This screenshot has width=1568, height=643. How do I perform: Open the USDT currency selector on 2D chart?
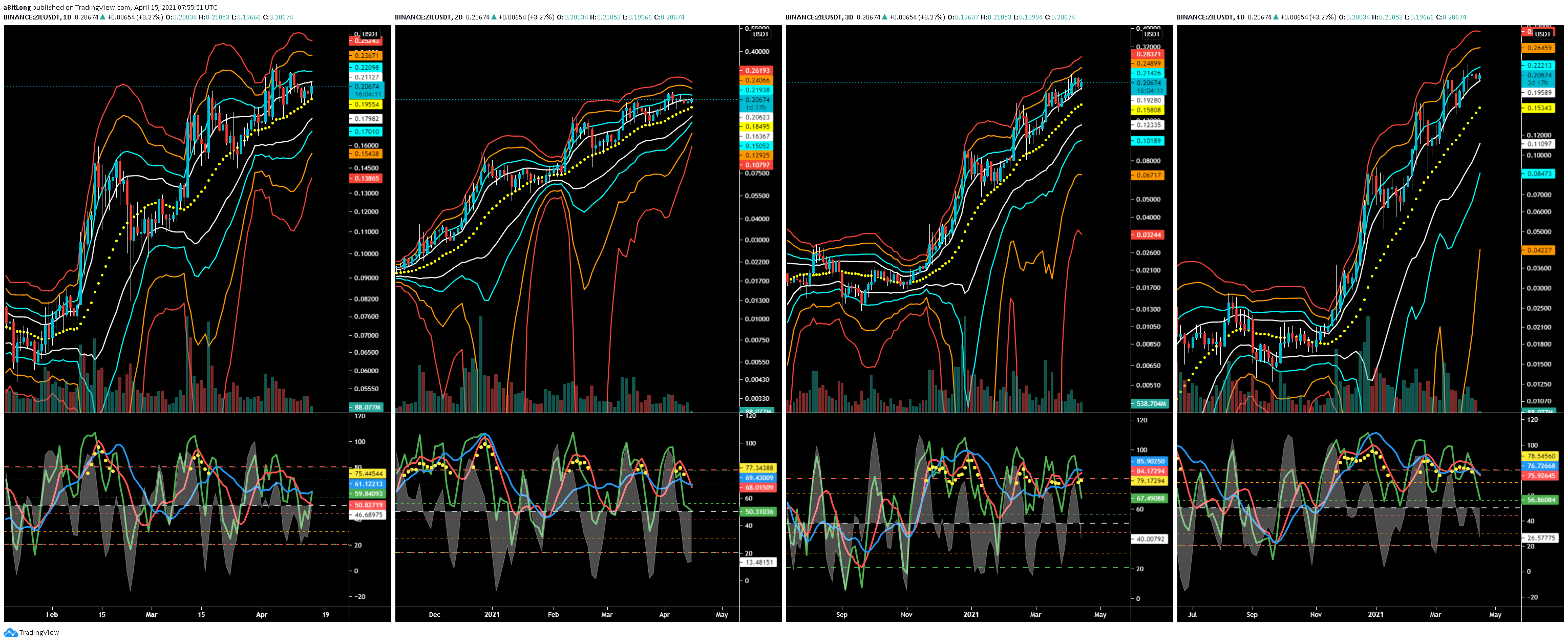pyautogui.click(x=761, y=34)
